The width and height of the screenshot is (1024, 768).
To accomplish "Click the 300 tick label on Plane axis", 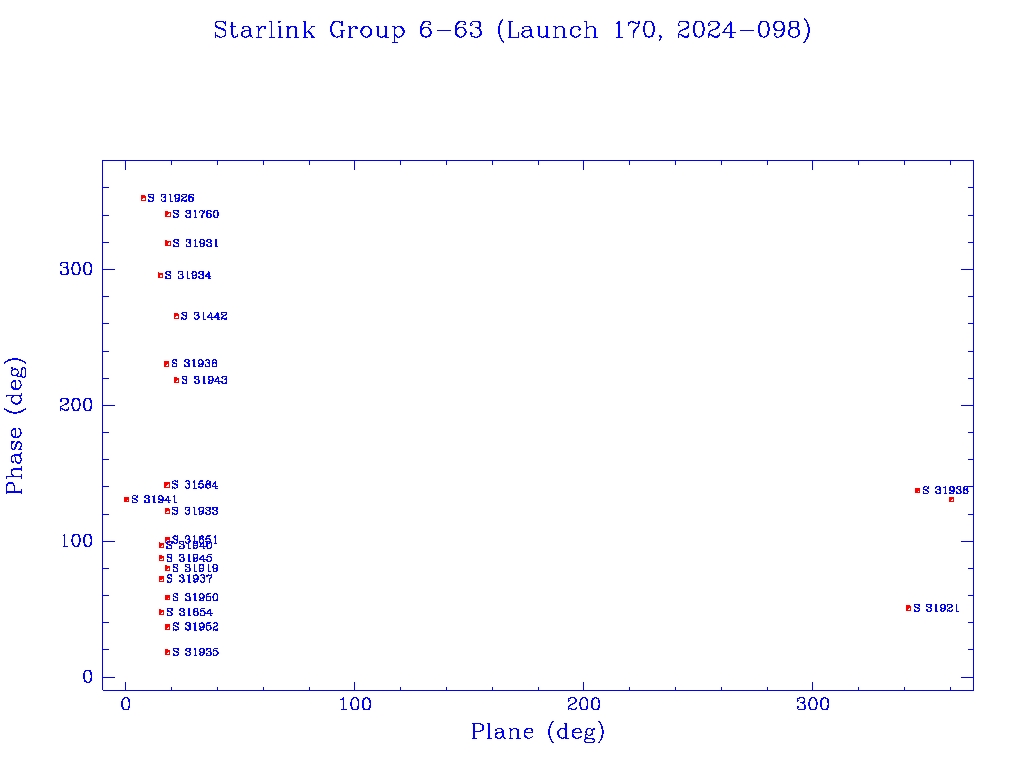I will (x=812, y=705).
